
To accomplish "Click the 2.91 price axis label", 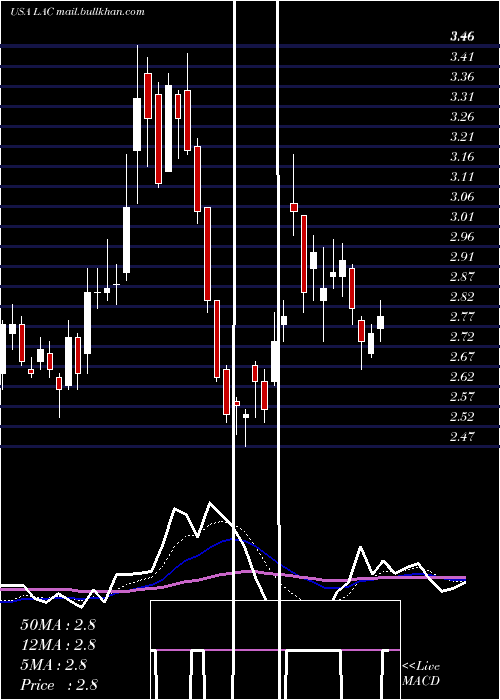I will click(x=462, y=257).
